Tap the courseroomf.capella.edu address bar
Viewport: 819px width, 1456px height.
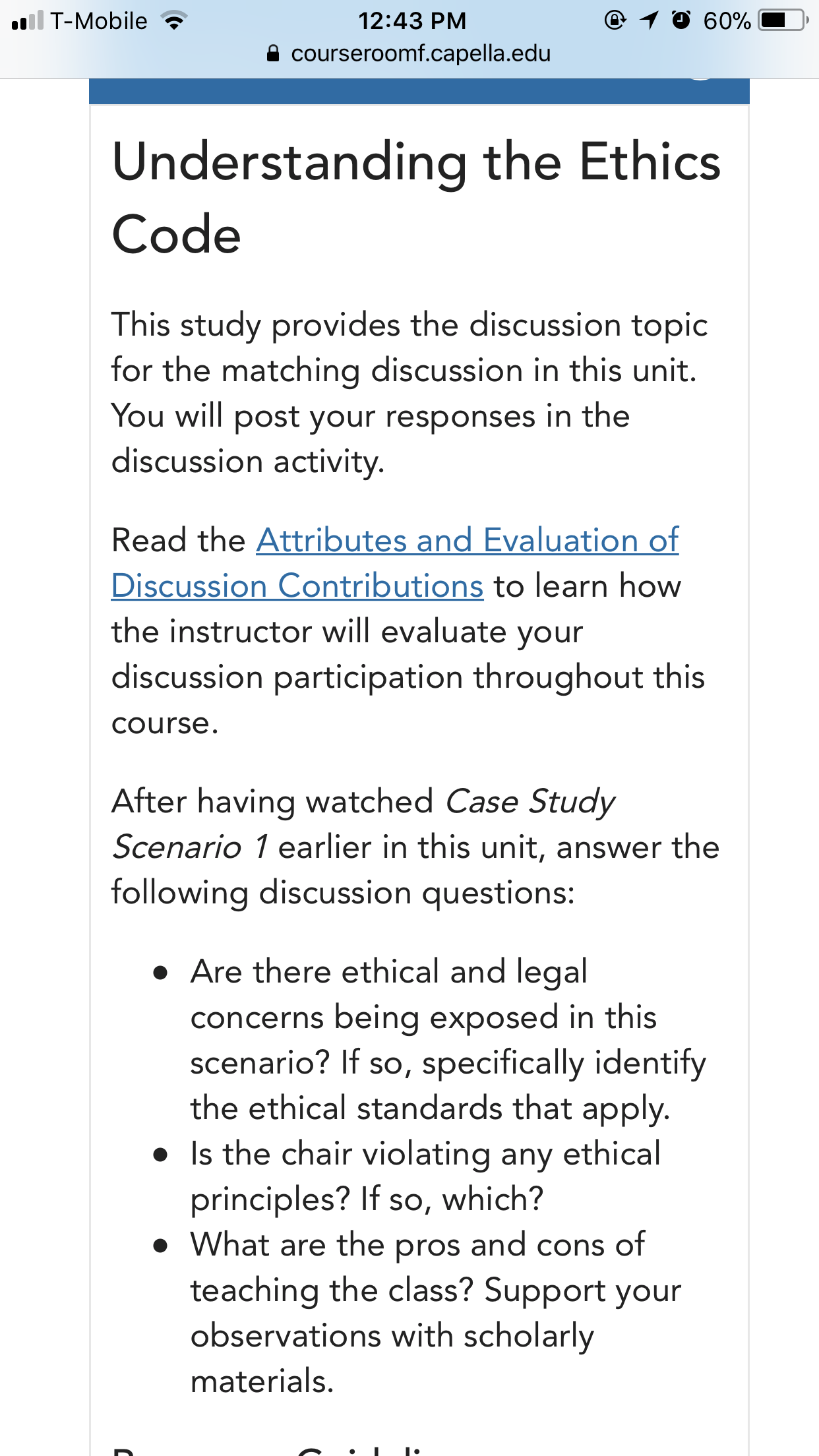(409, 53)
